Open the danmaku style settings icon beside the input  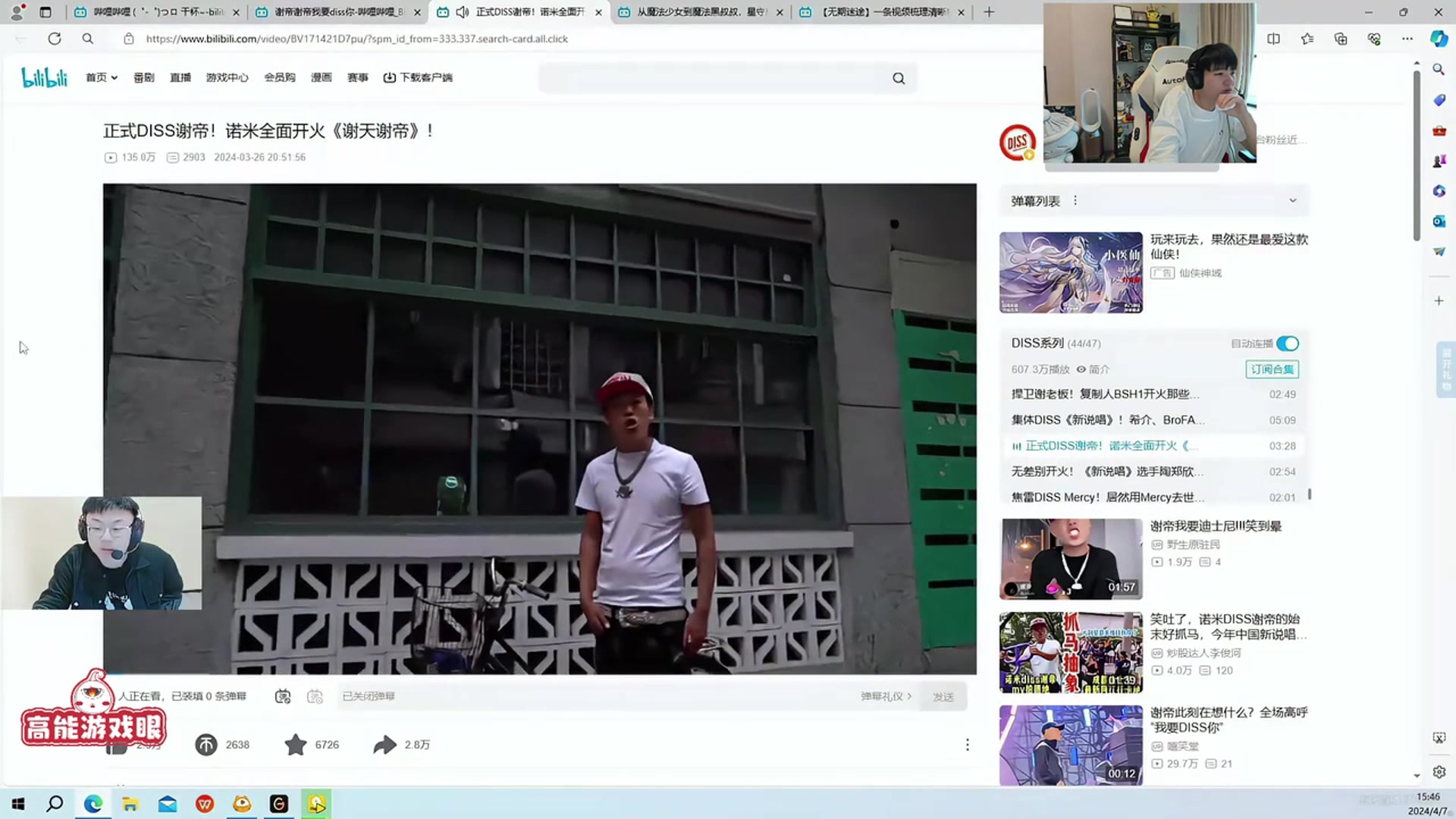click(x=315, y=696)
